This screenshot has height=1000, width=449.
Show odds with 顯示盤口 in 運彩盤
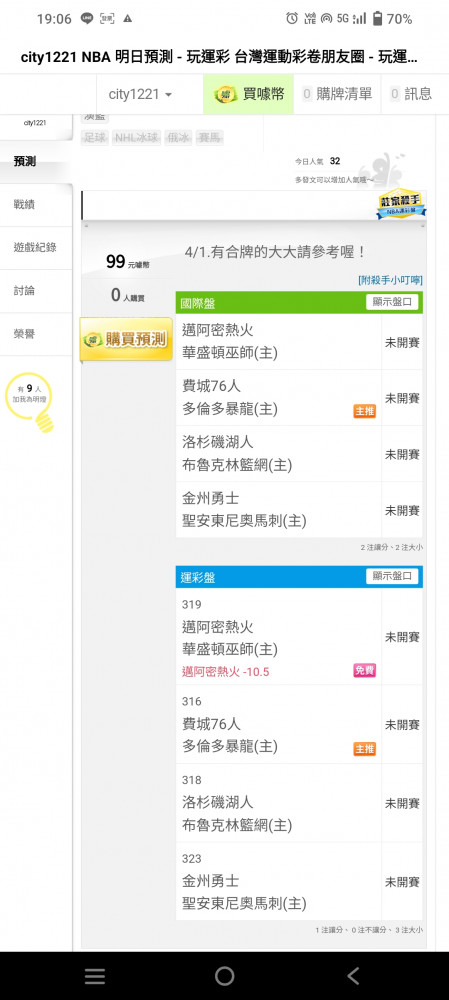pyautogui.click(x=392, y=577)
